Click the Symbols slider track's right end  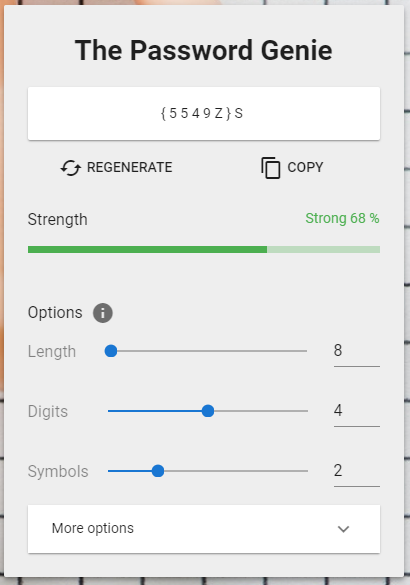click(306, 471)
